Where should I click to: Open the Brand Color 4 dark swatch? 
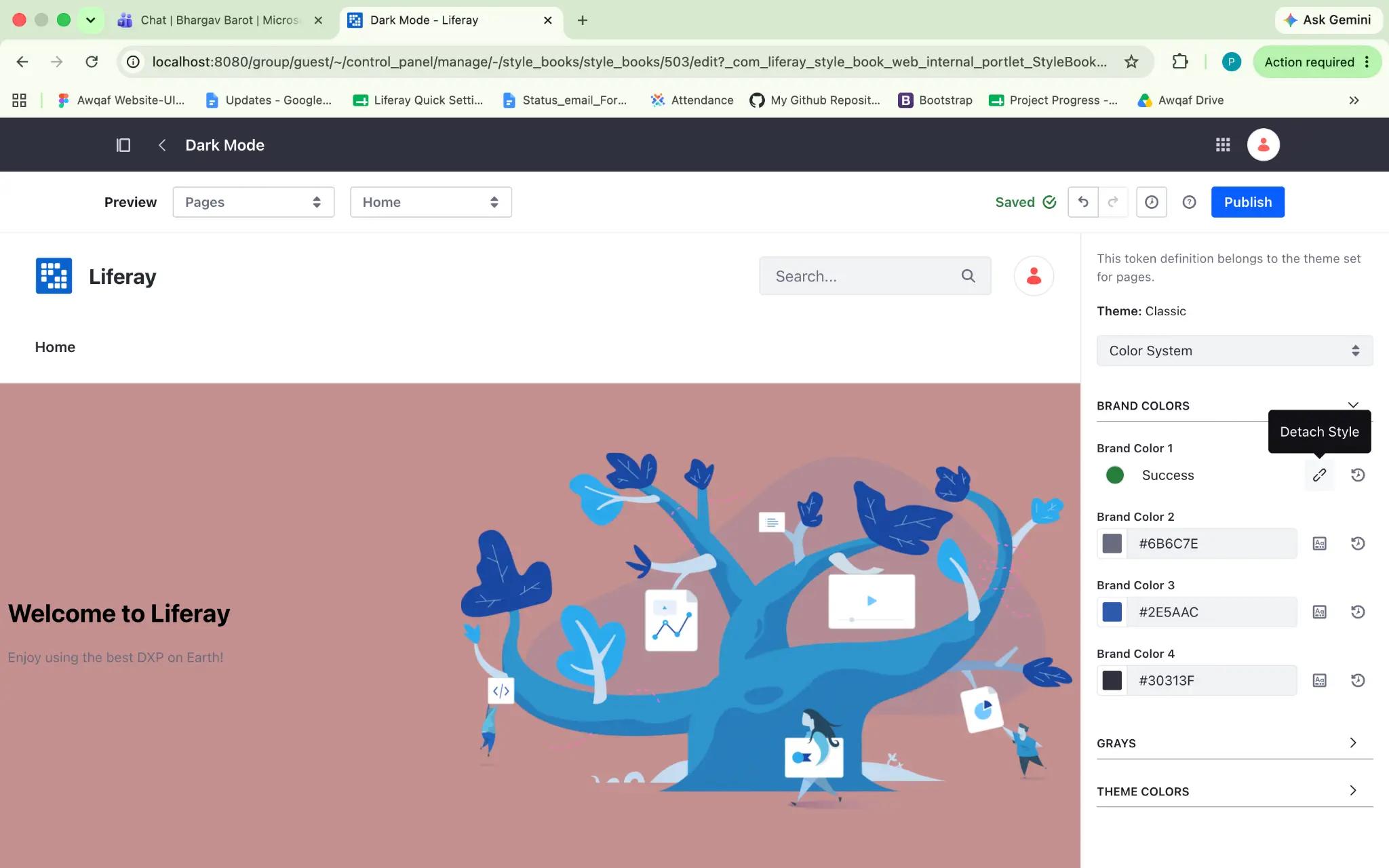point(1112,681)
